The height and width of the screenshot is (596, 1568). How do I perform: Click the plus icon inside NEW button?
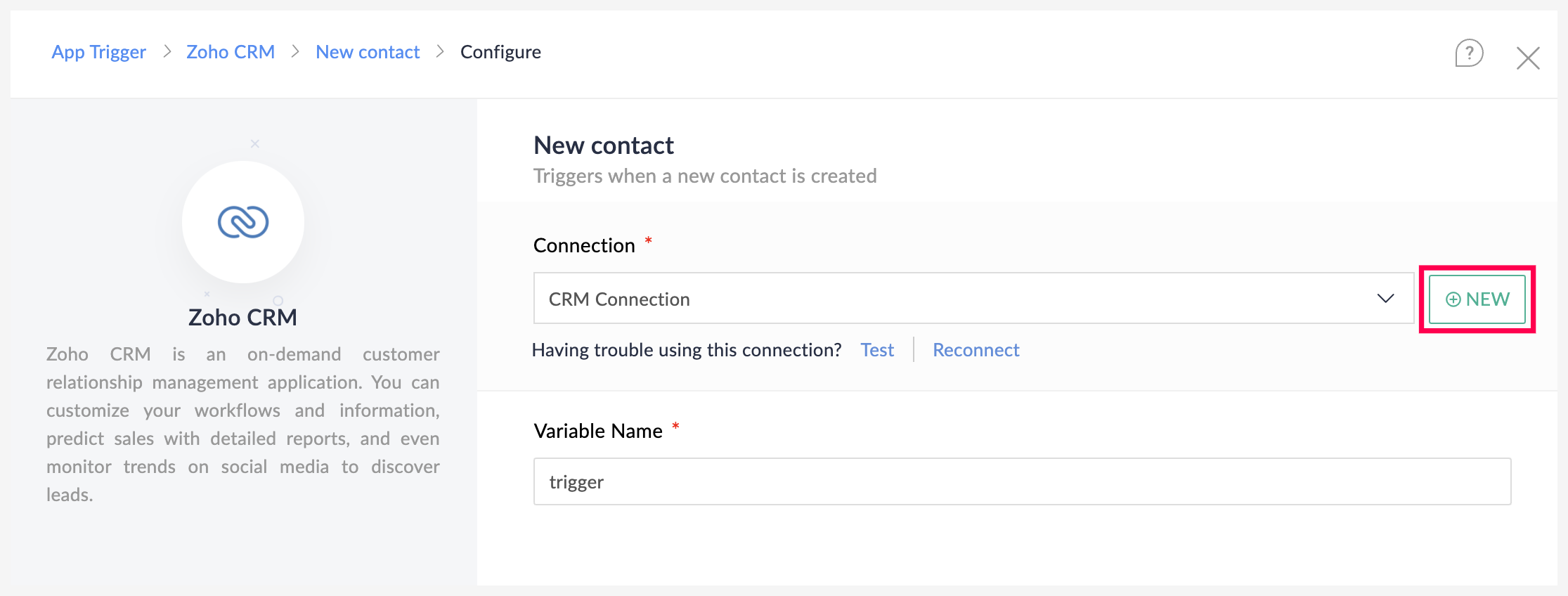point(1453,299)
